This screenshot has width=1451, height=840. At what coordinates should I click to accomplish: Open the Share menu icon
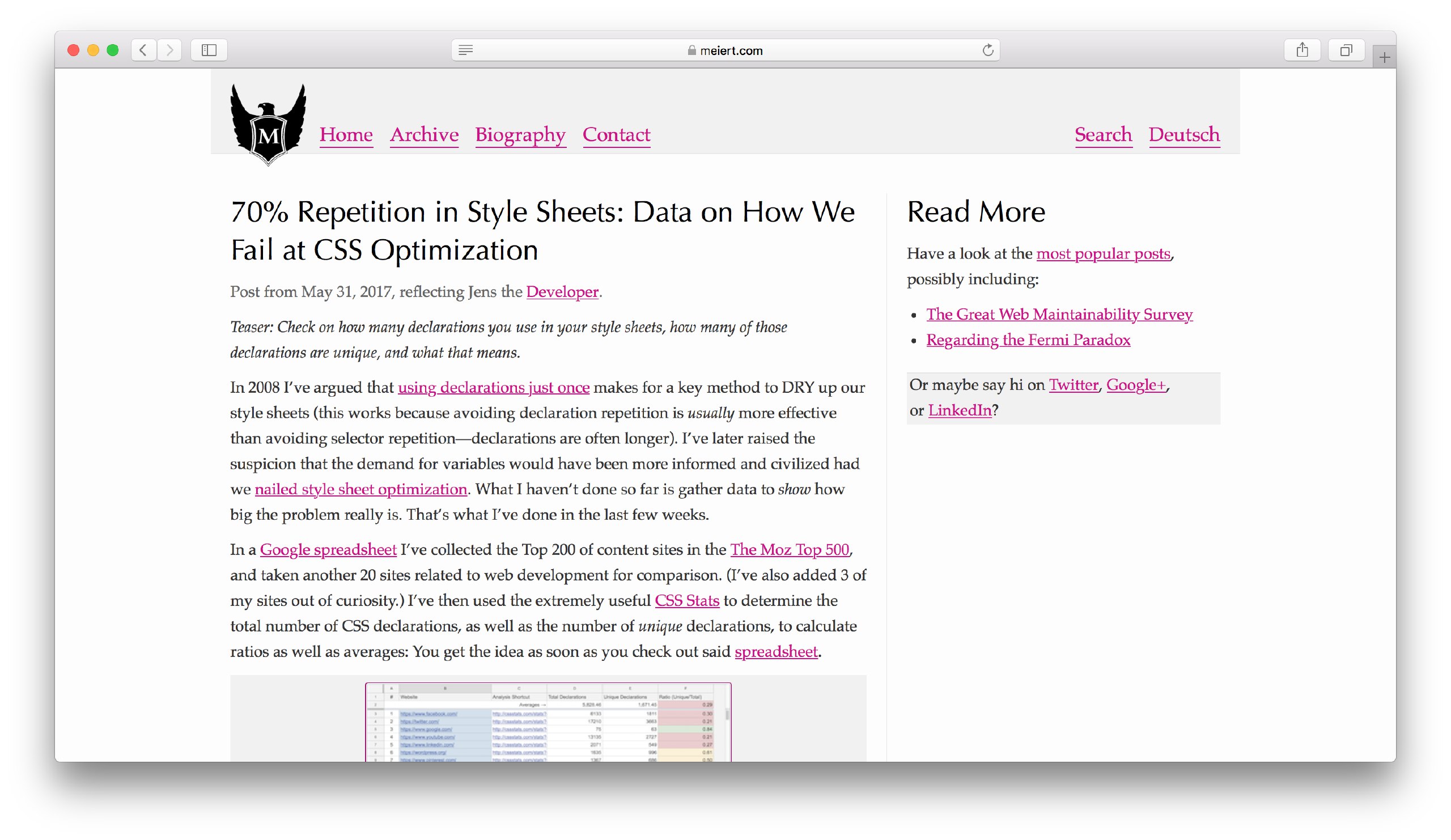tap(1302, 50)
